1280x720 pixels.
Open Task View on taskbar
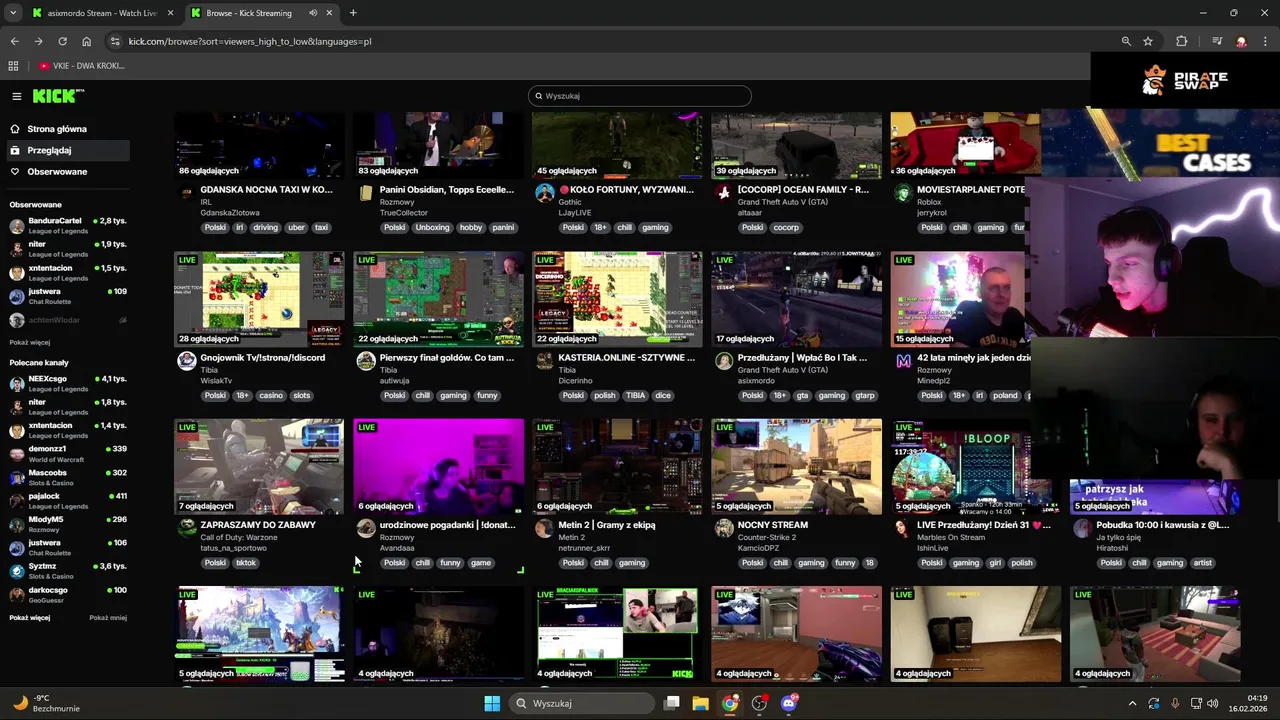click(x=672, y=703)
